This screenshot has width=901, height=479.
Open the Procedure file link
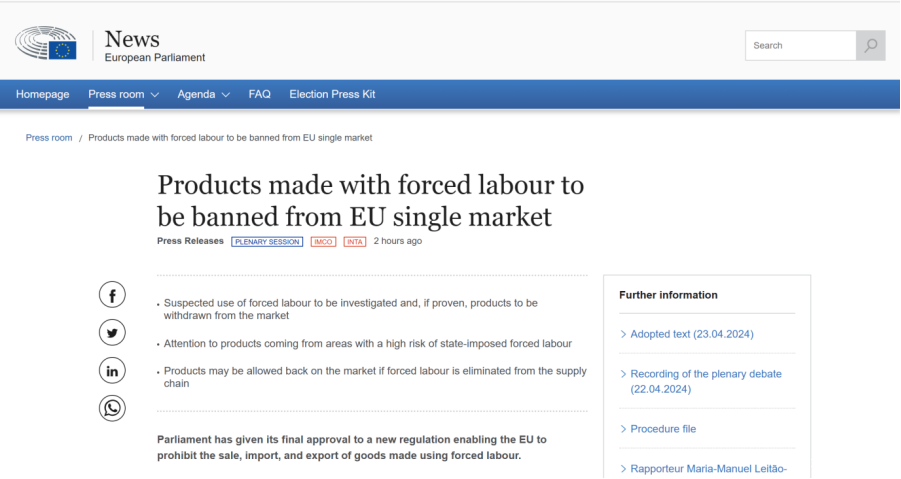coord(663,429)
